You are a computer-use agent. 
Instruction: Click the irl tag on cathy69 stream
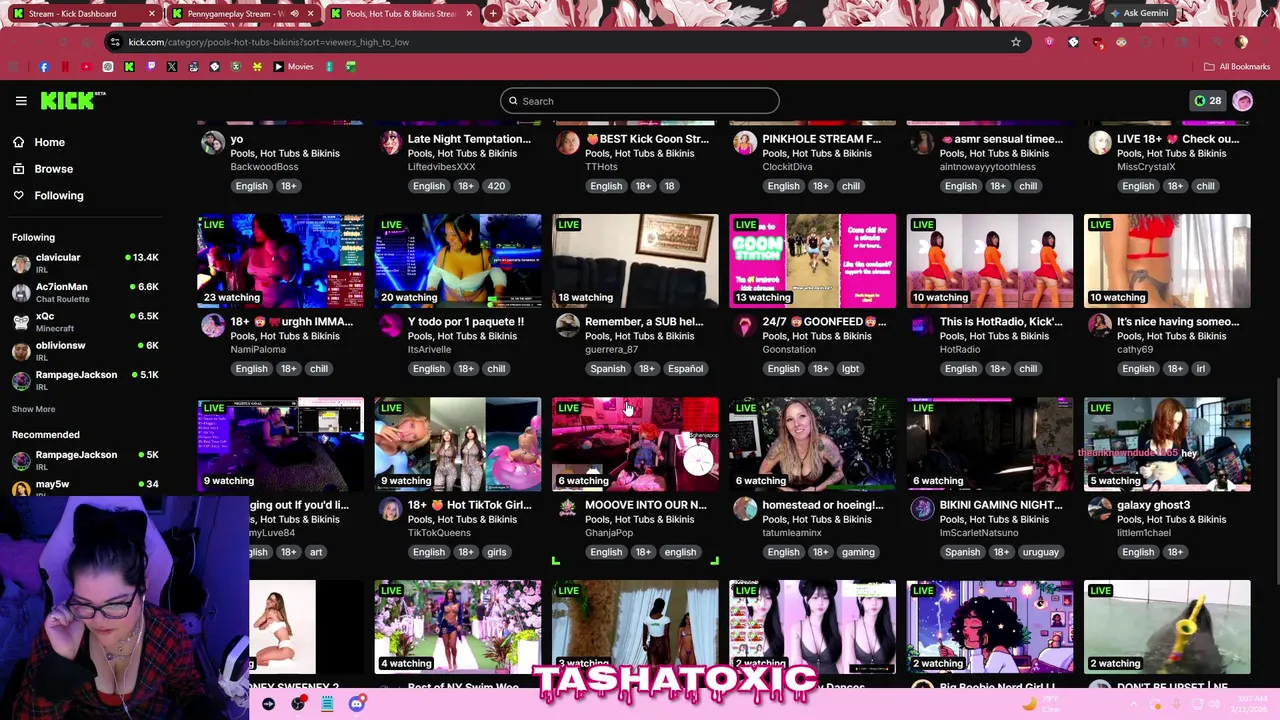coord(1201,369)
